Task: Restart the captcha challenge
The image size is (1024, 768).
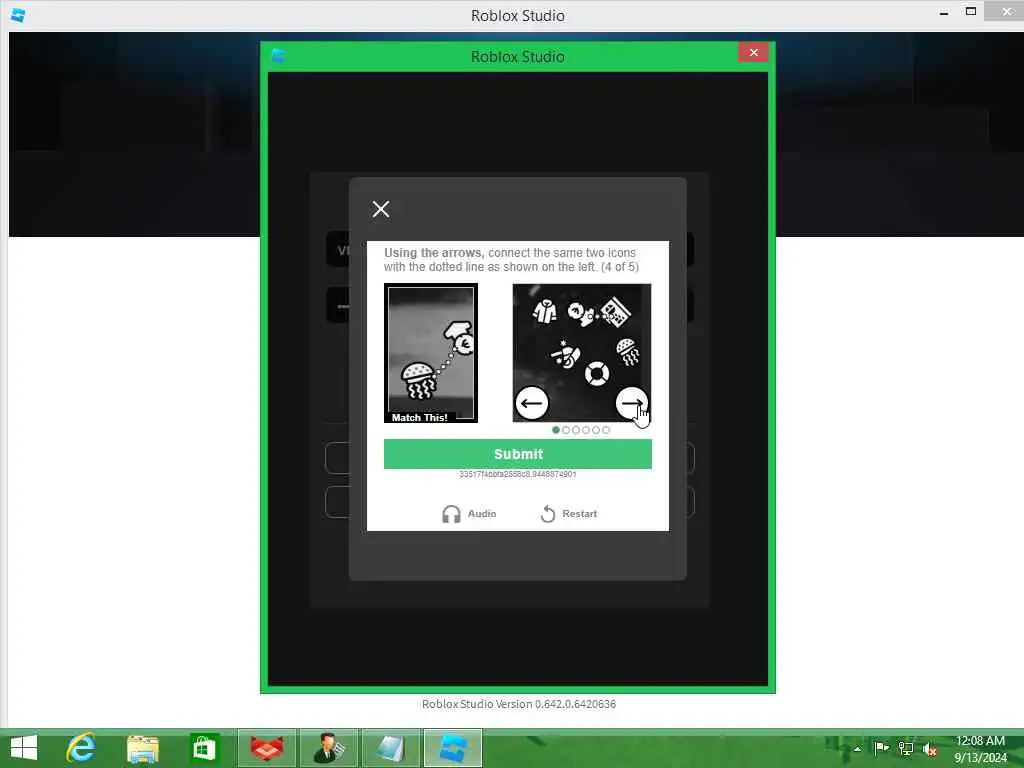Action: click(x=568, y=514)
